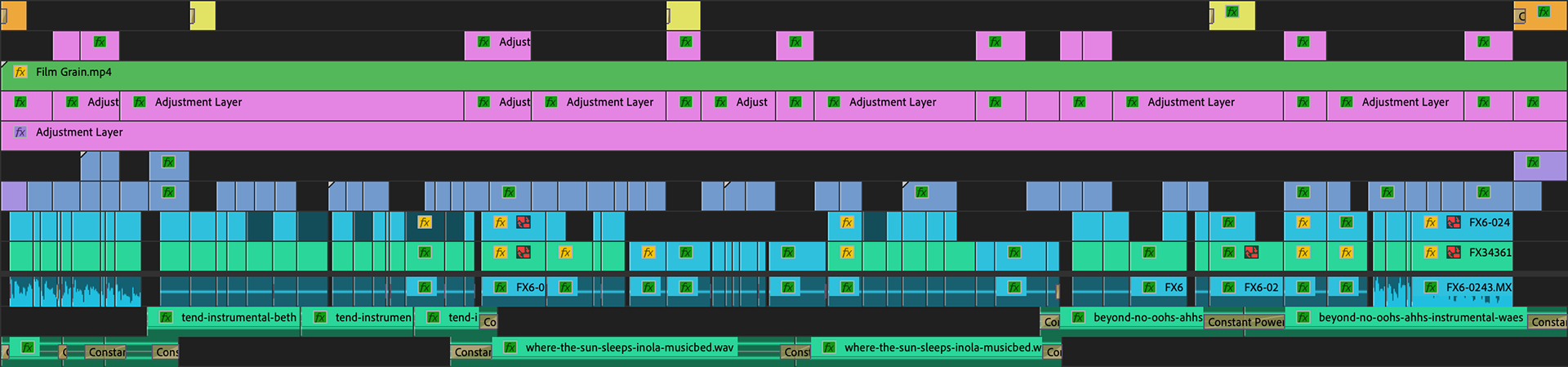
Task: Click the fx badge on the top-track yellow clip
Action: click(1232, 12)
